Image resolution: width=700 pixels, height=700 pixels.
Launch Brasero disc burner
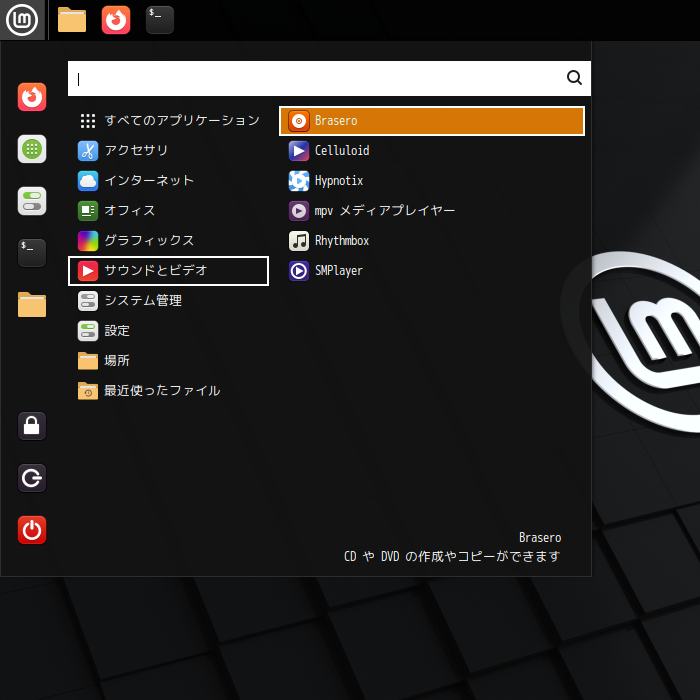coord(432,121)
